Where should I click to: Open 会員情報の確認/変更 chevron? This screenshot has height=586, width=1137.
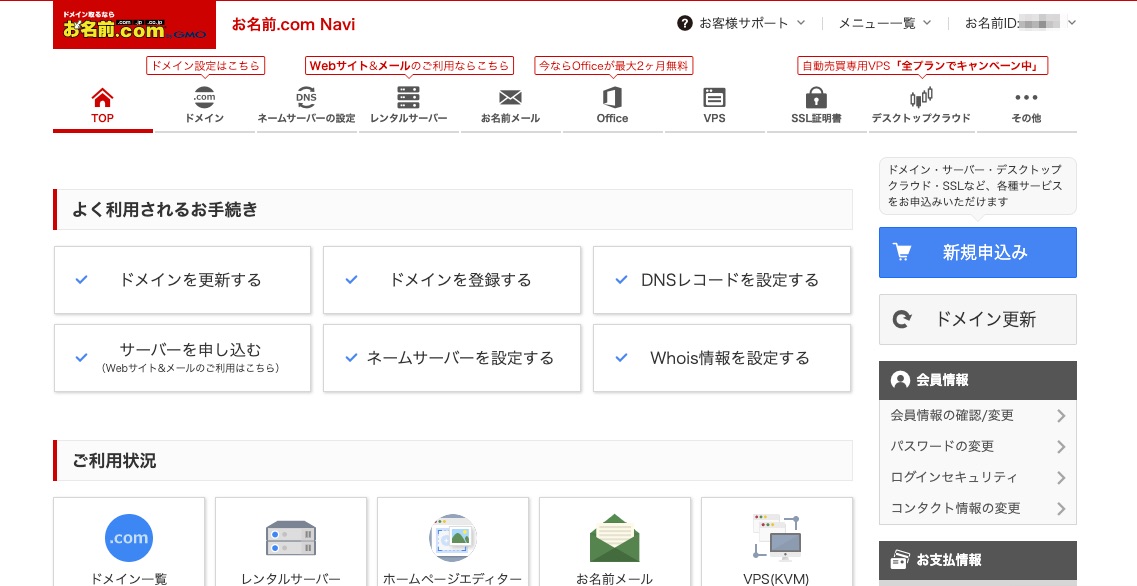[1061, 416]
